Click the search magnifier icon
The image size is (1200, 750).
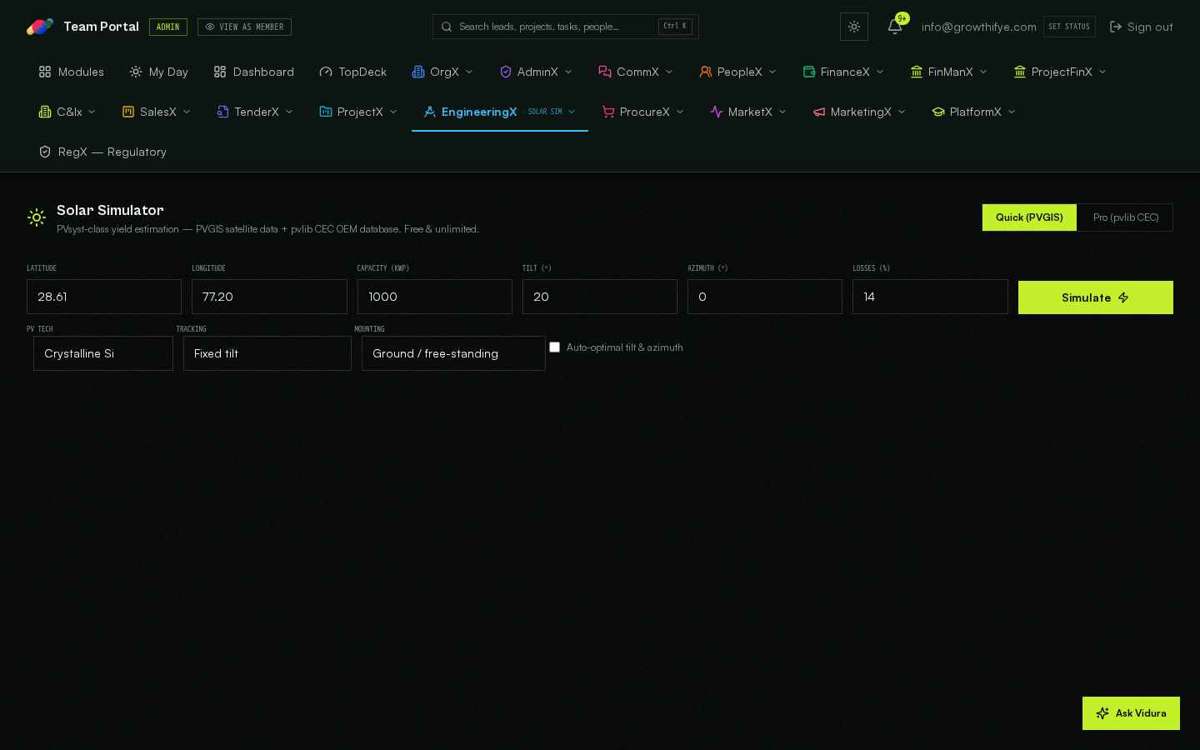click(x=447, y=27)
